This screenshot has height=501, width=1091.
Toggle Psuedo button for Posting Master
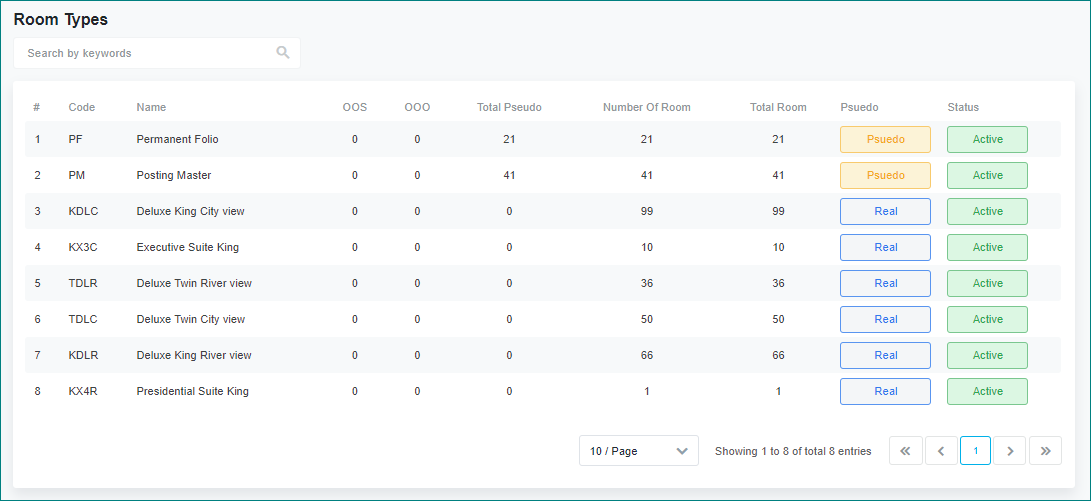tap(885, 175)
